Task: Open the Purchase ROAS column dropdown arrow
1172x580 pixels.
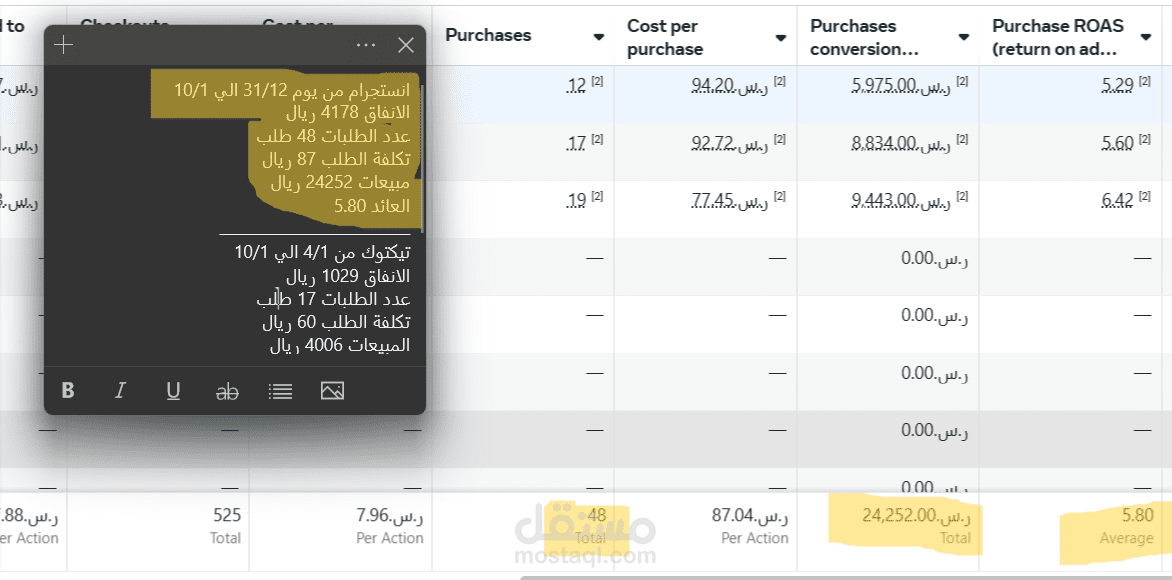Action: (1146, 38)
